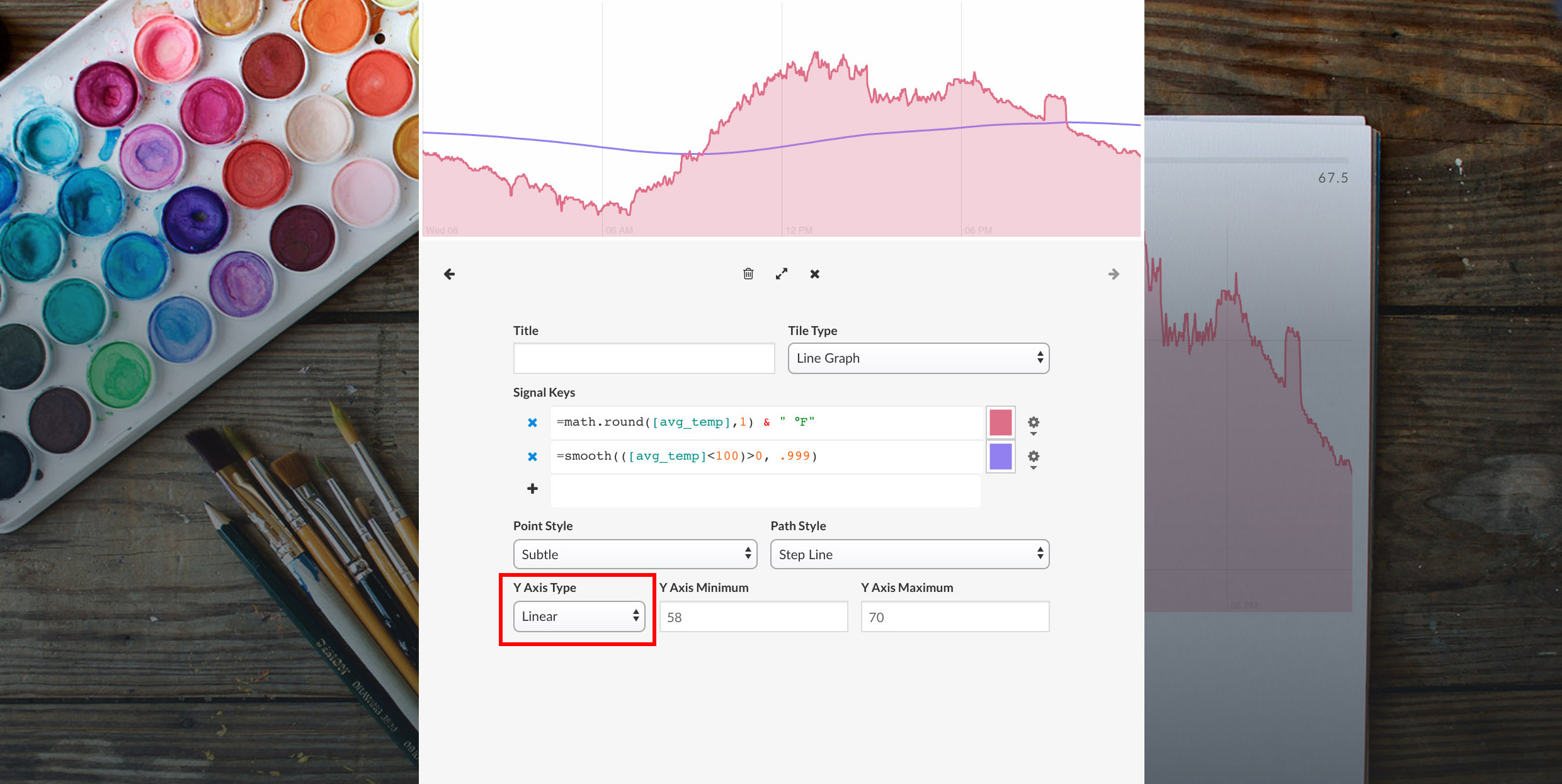Screen dimensions: 1562x784
Task: Click the forward arrow to go next tile
Action: [x=1114, y=273]
